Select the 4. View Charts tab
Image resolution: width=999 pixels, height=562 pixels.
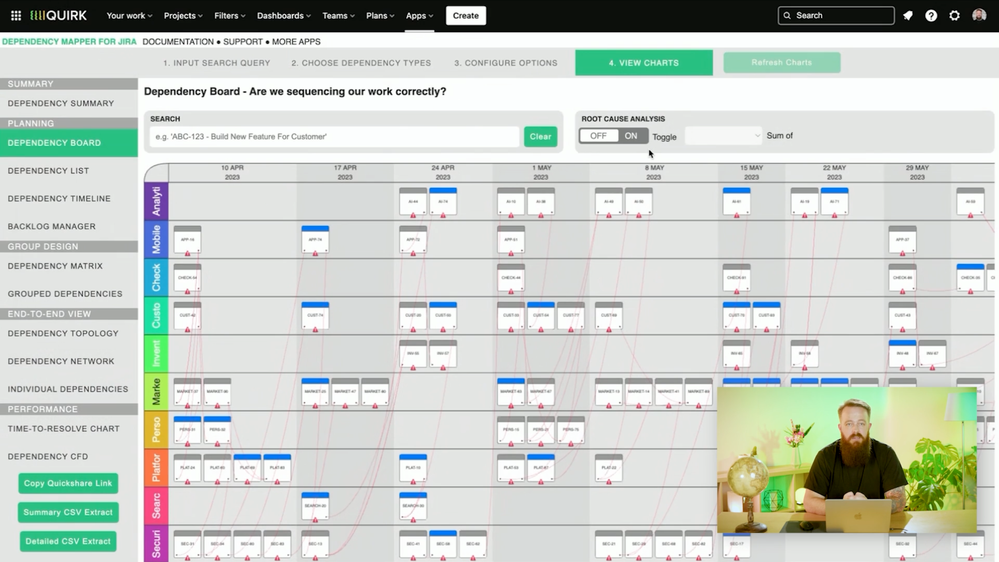(643, 63)
